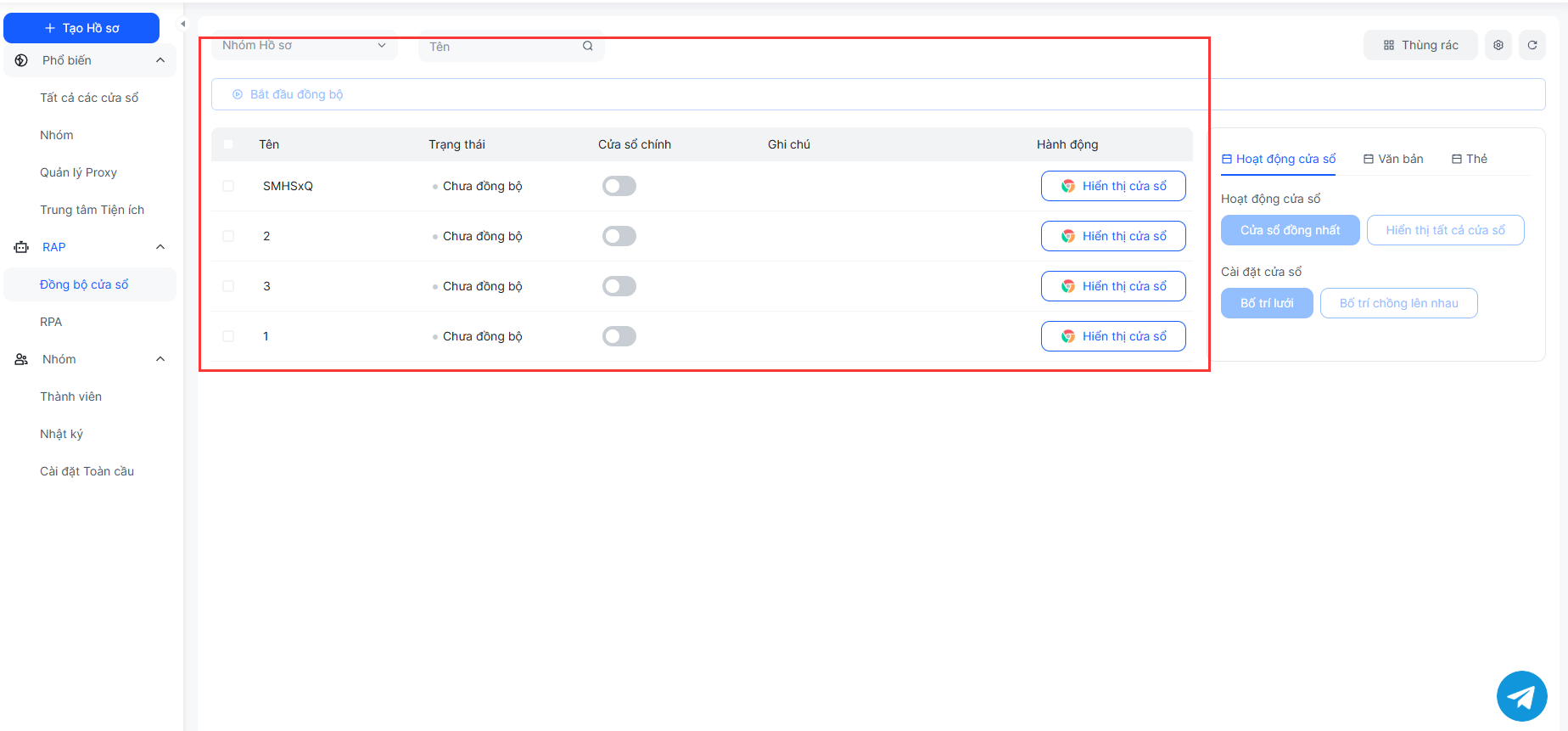Click the Phổ biến globe icon
1568x731 pixels.
(21, 60)
